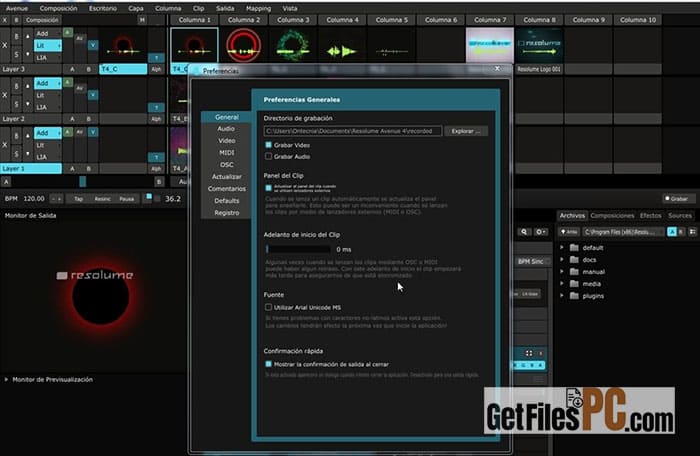Select Defaults in Preferencias sidebar
Screen dimensions: 700x456
pyautogui.click(x=226, y=201)
